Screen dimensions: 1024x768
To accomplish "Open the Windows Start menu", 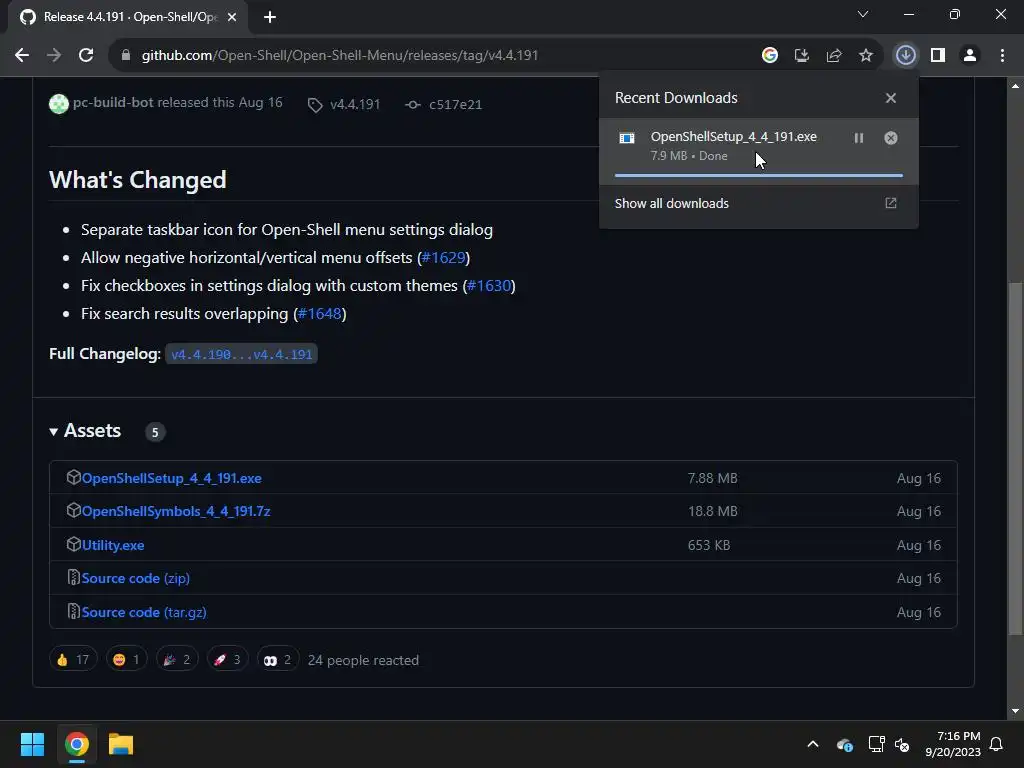I will [x=32, y=744].
